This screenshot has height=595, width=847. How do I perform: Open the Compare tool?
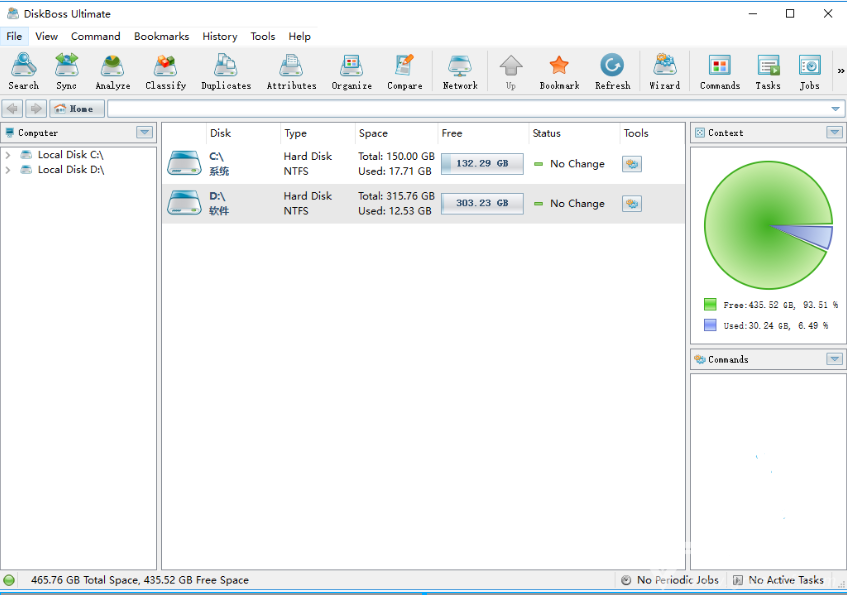405,71
